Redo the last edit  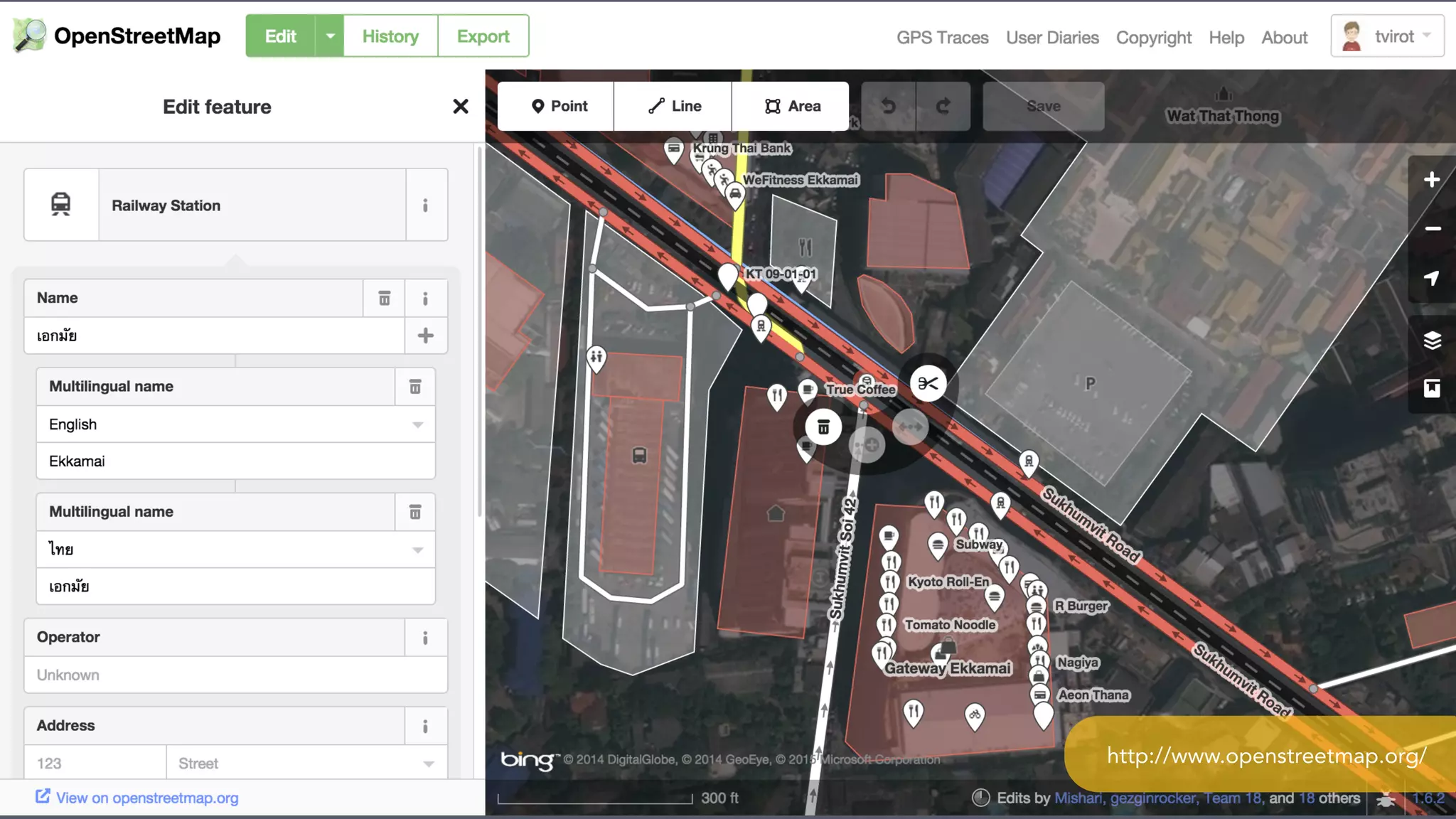pos(943,106)
